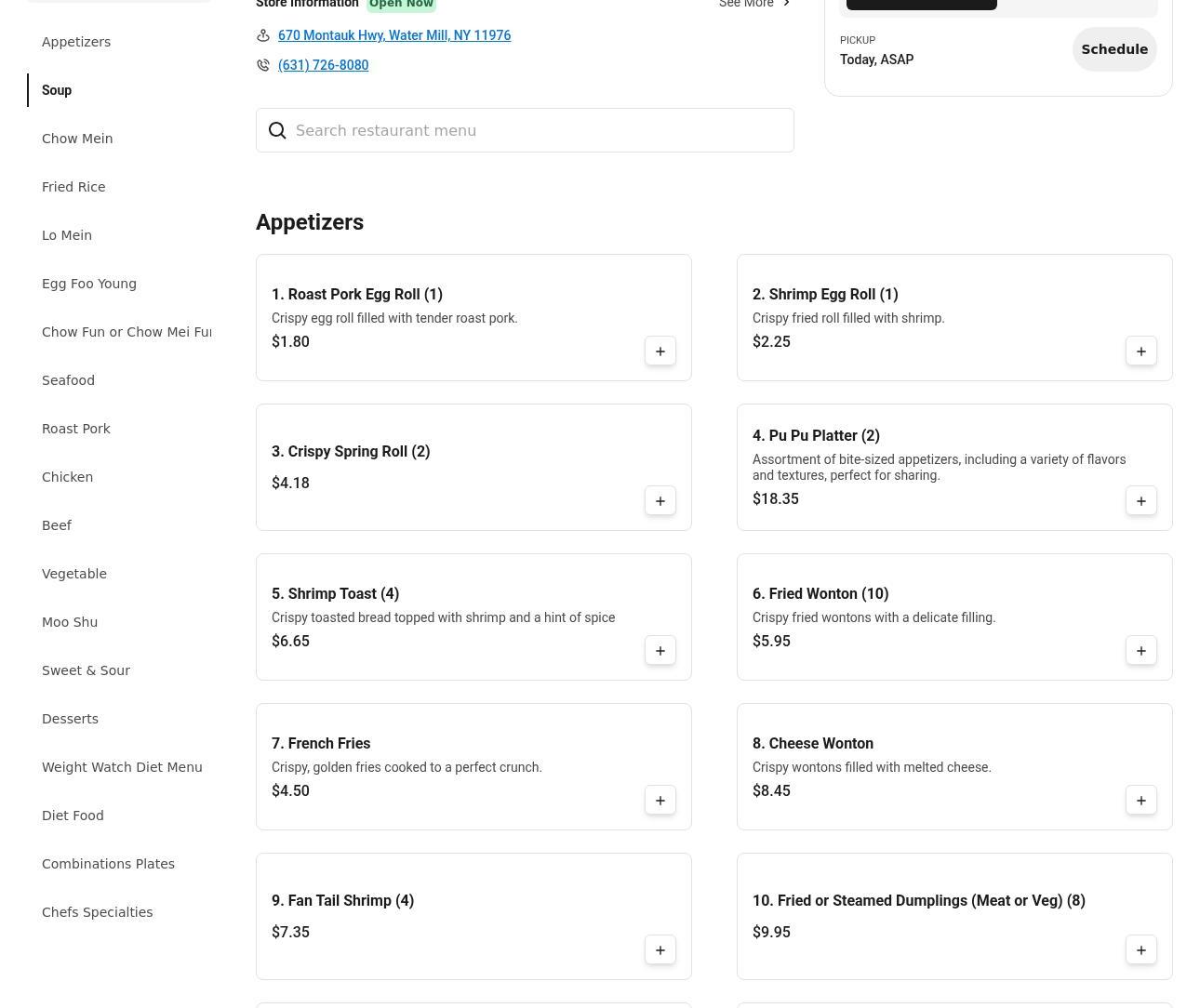
Task: Add Pu Pu Platter to cart
Action: tap(1141, 500)
